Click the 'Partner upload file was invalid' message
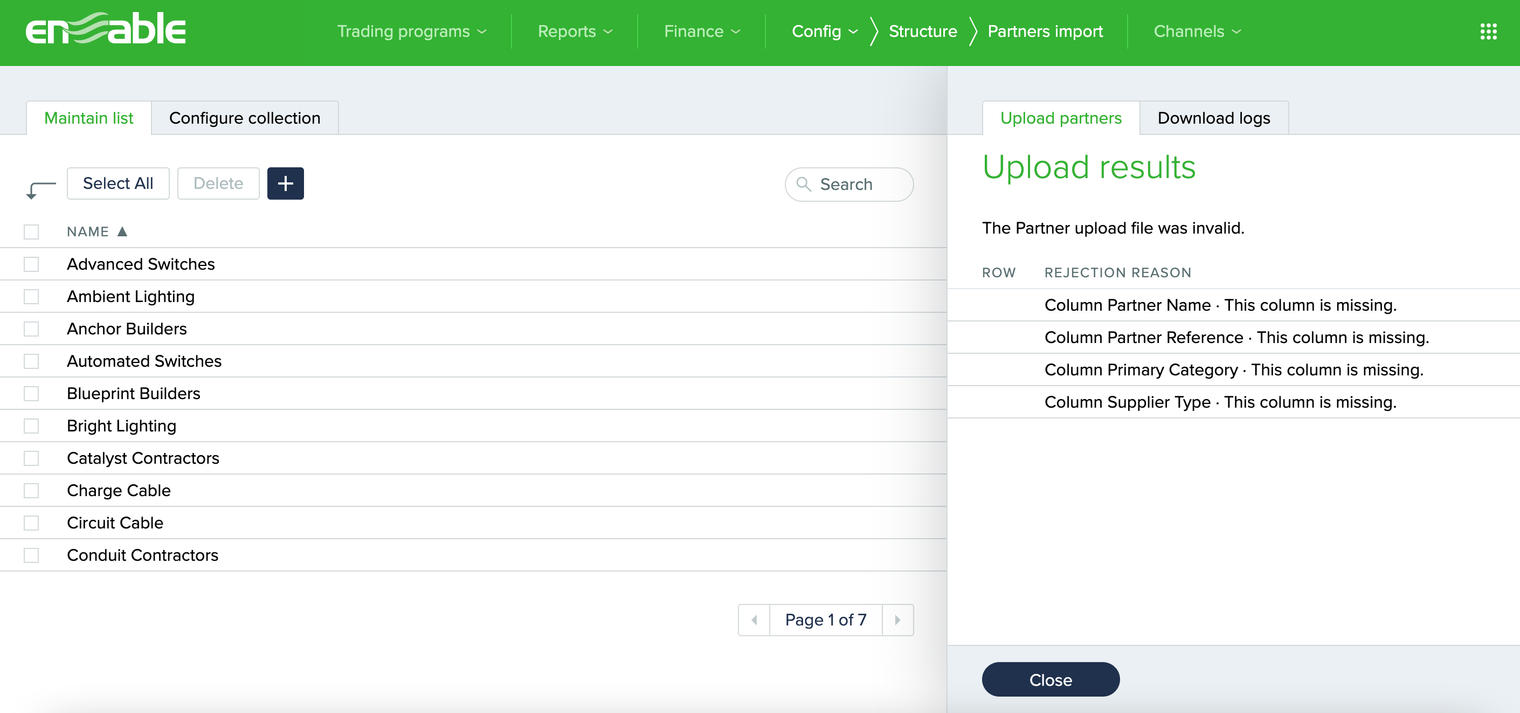Image resolution: width=1520 pixels, height=713 pixels. [1113, 228]
